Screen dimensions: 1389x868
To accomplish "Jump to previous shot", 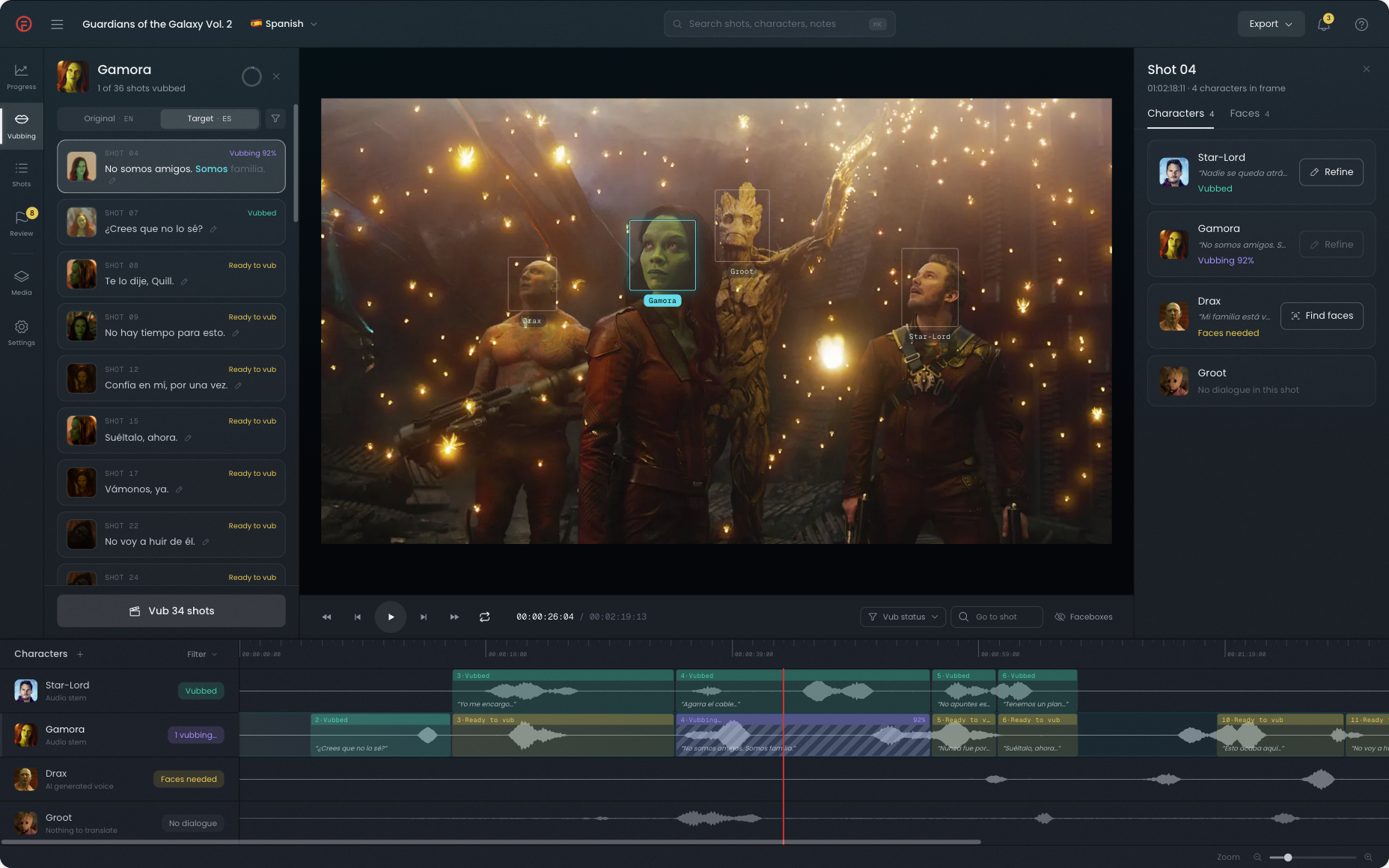I will 358,617.
